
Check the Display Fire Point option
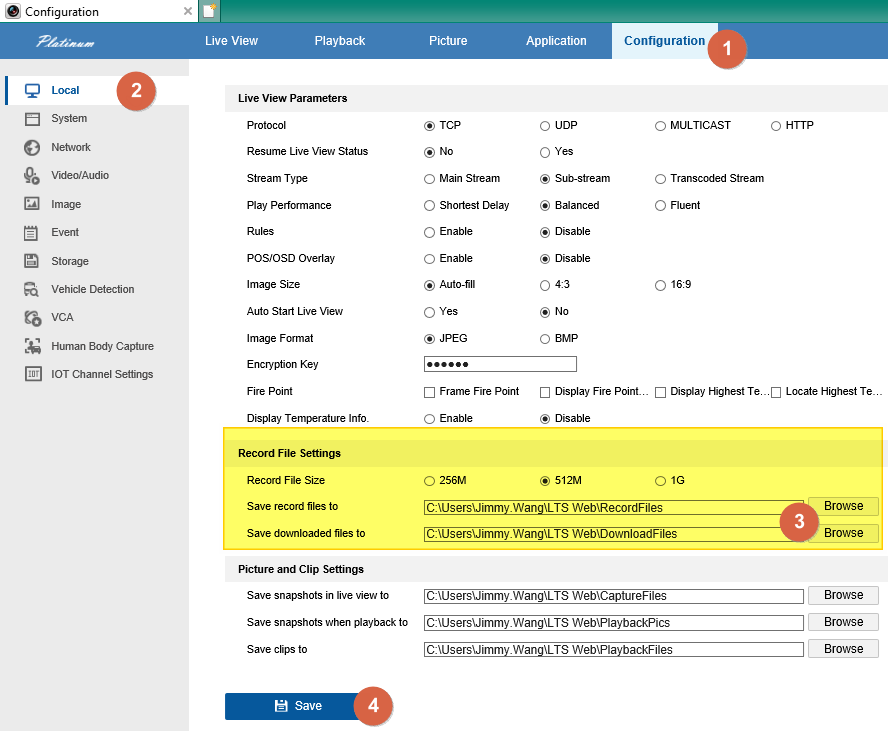coord(545,392)
